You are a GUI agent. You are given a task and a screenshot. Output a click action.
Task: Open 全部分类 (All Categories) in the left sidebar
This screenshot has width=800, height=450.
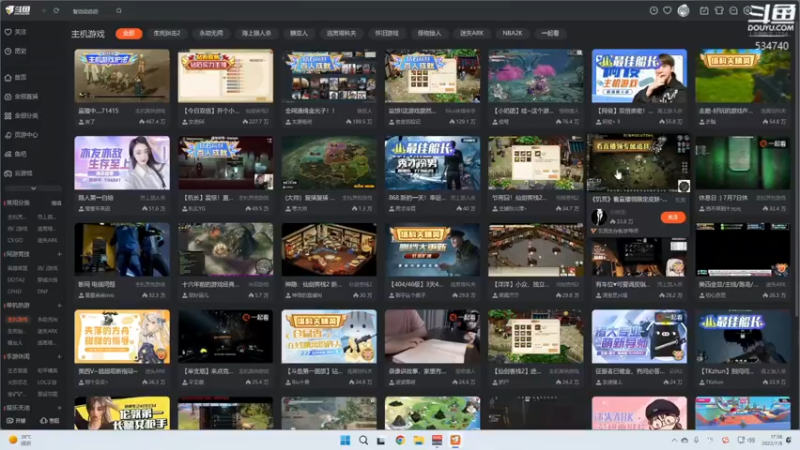21,116
